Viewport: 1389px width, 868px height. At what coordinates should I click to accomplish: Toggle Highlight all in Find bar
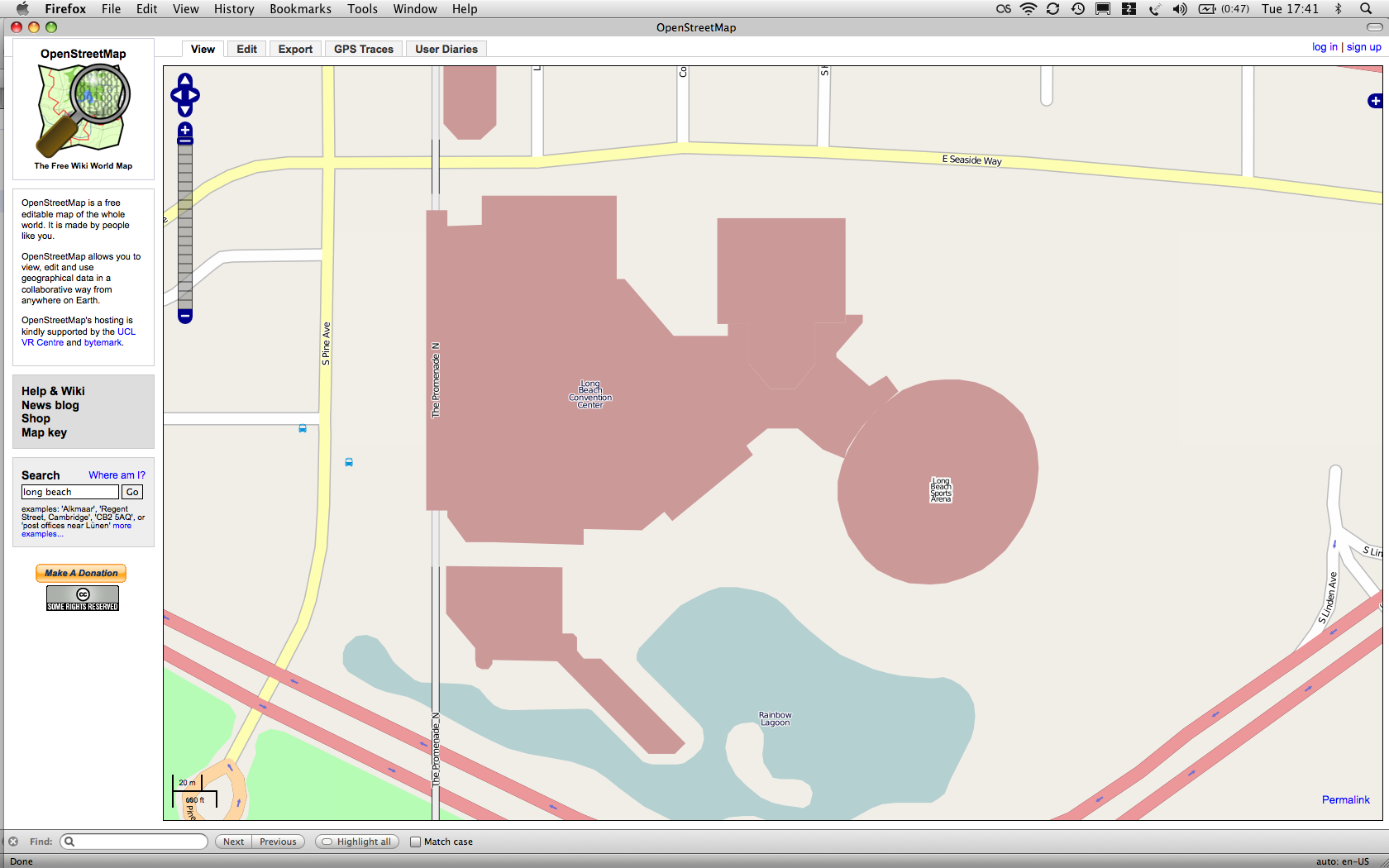(x=357, y=842)
